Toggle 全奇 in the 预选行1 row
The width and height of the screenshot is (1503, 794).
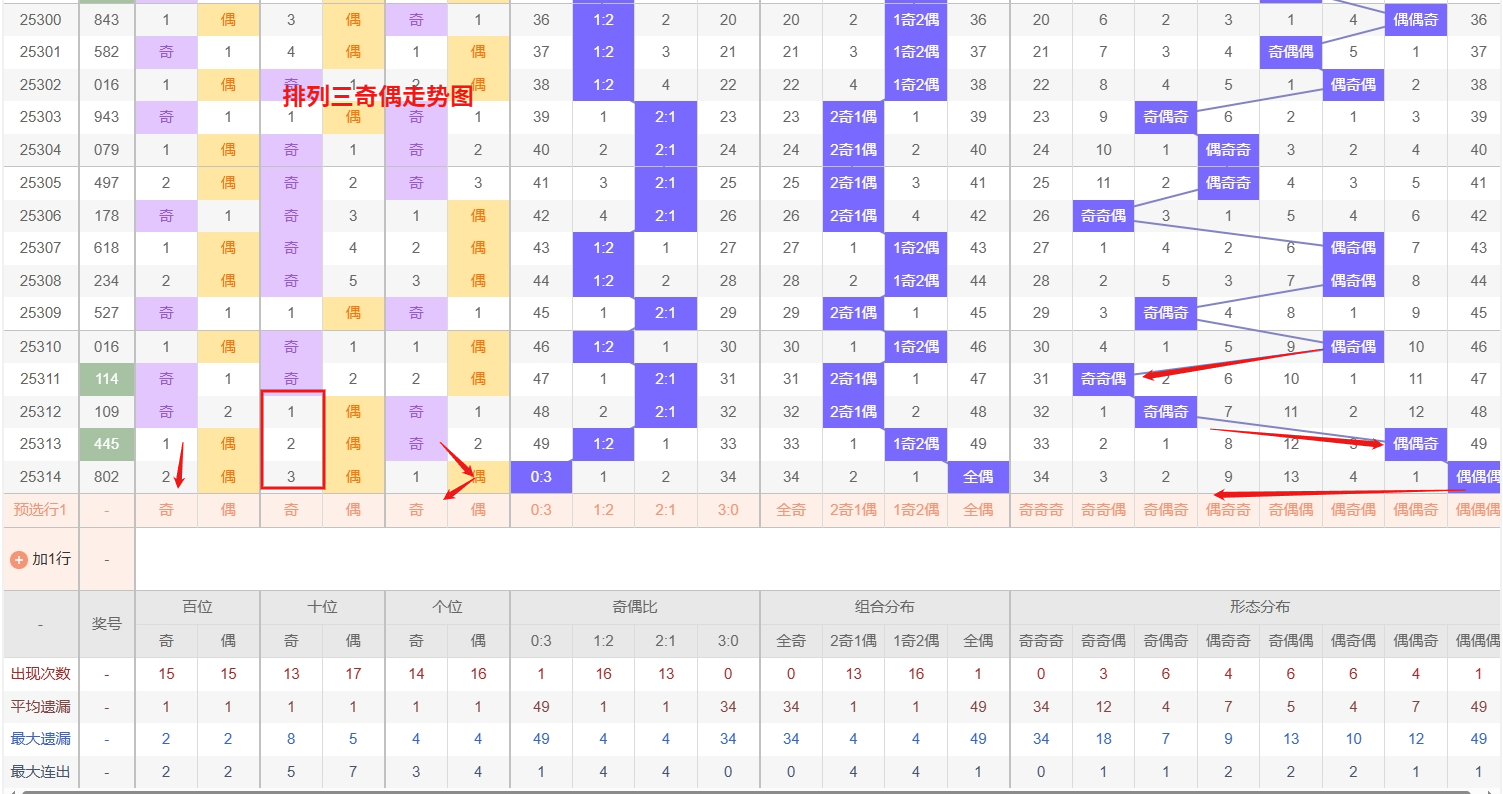click(791, 510)
